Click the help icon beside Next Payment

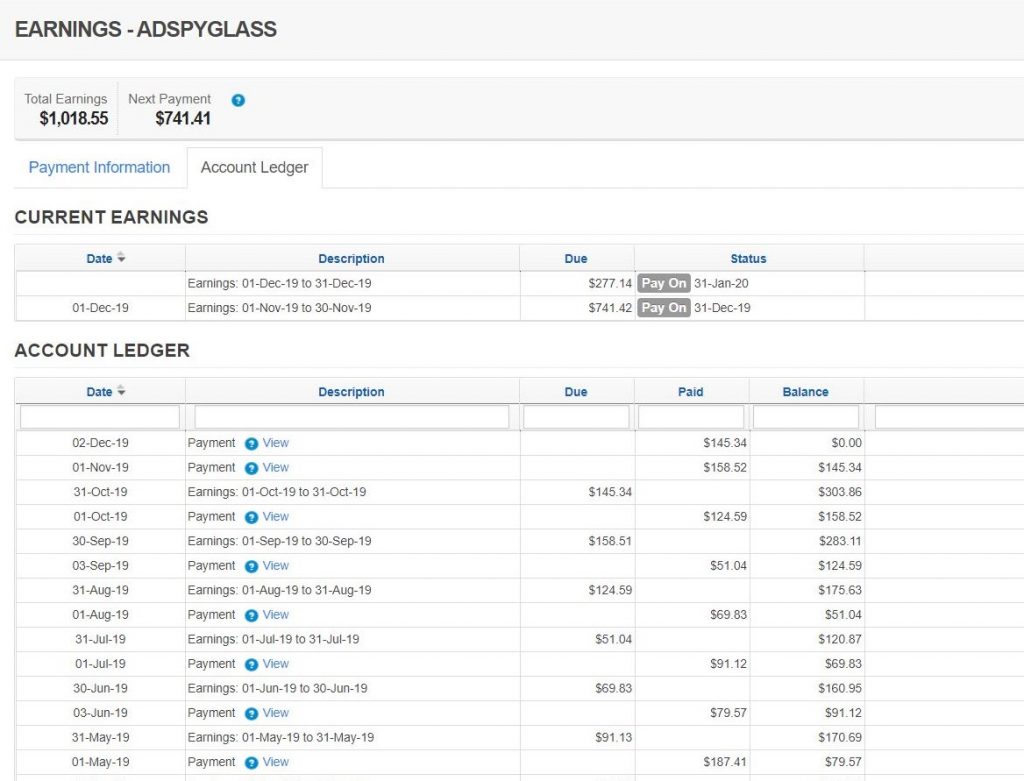coord(238,100)
